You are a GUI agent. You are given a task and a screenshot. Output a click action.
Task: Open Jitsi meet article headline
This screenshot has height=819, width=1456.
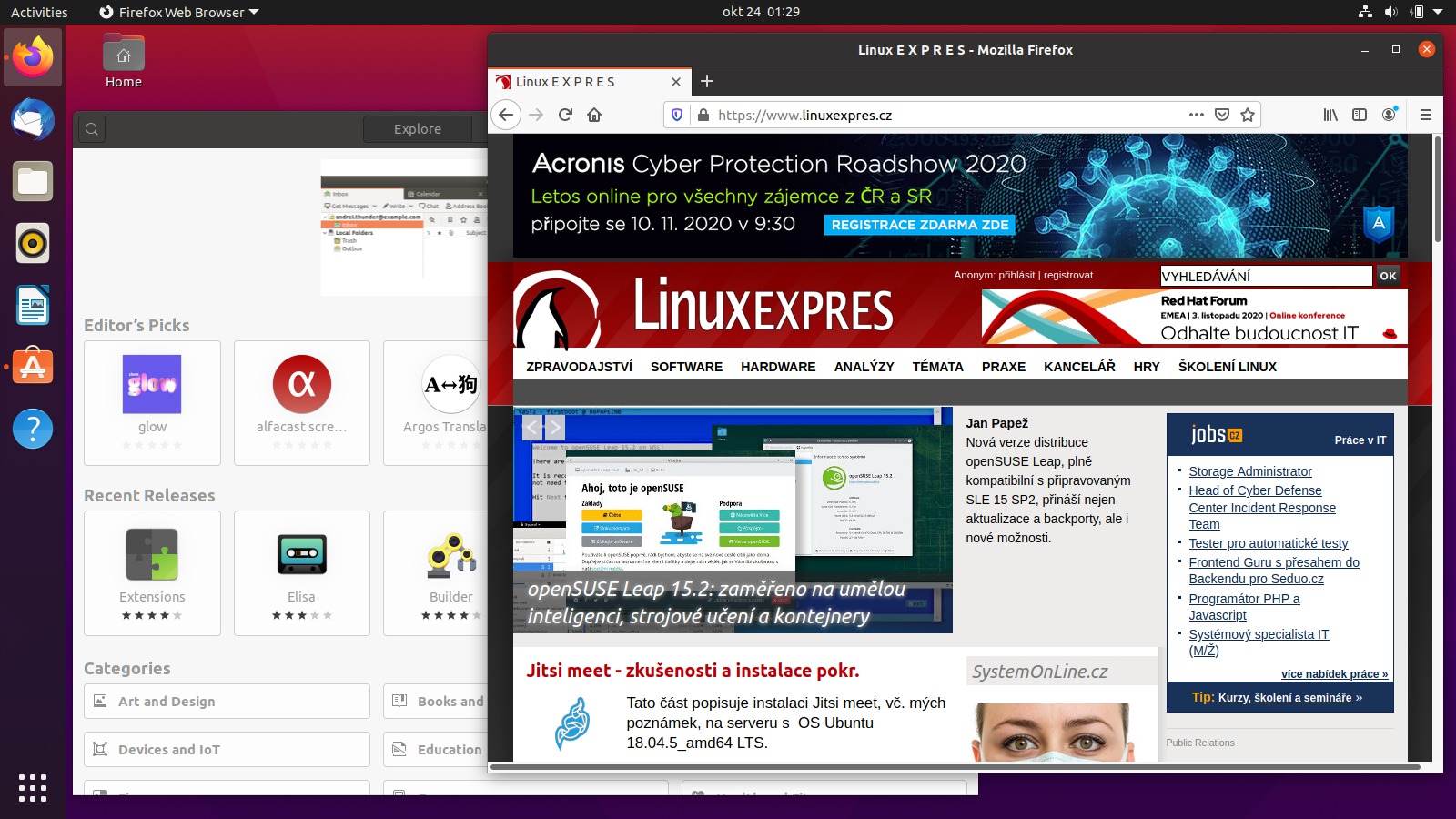(693, 671)
